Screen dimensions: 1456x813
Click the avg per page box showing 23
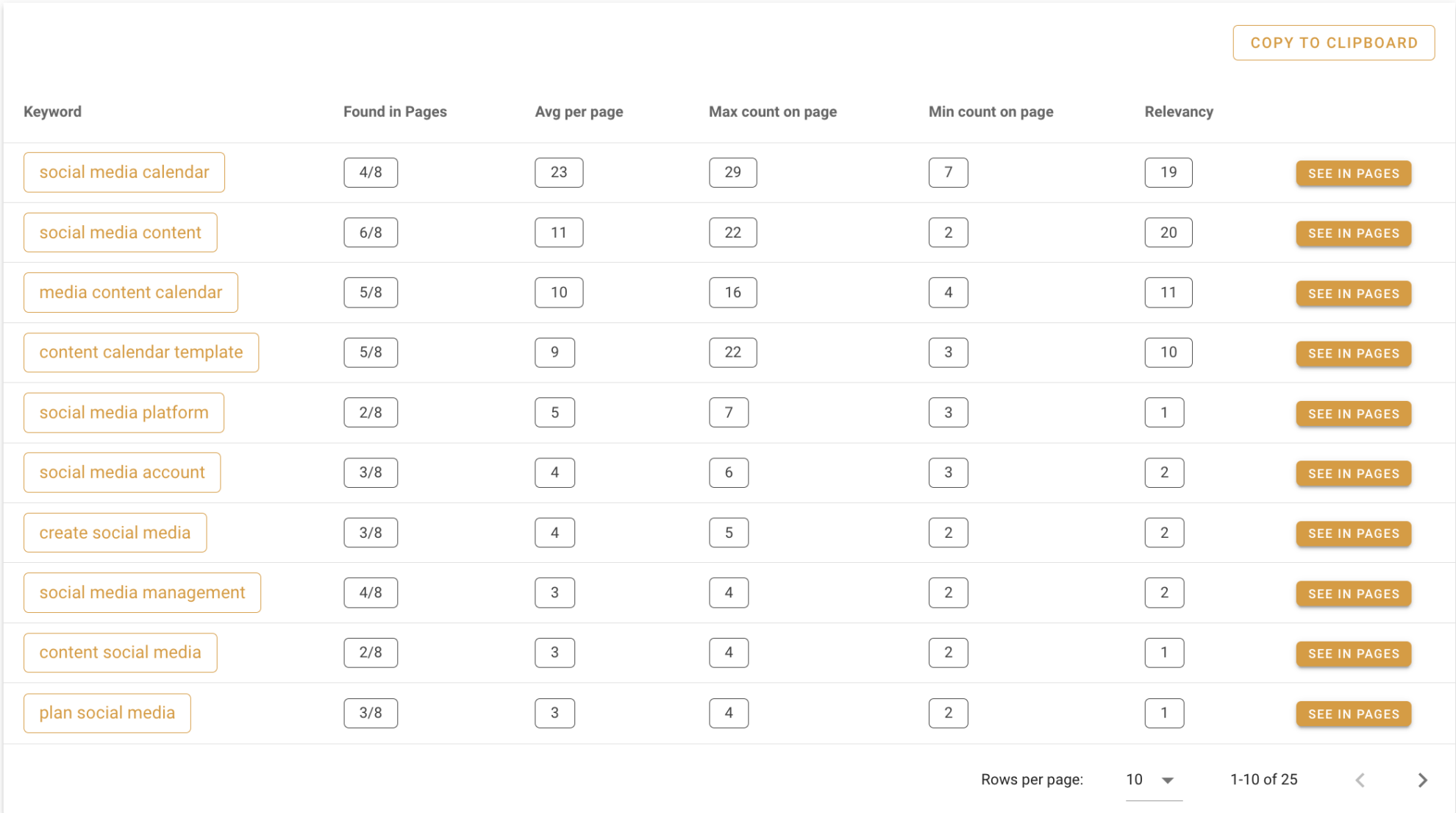tap(559, 172)
